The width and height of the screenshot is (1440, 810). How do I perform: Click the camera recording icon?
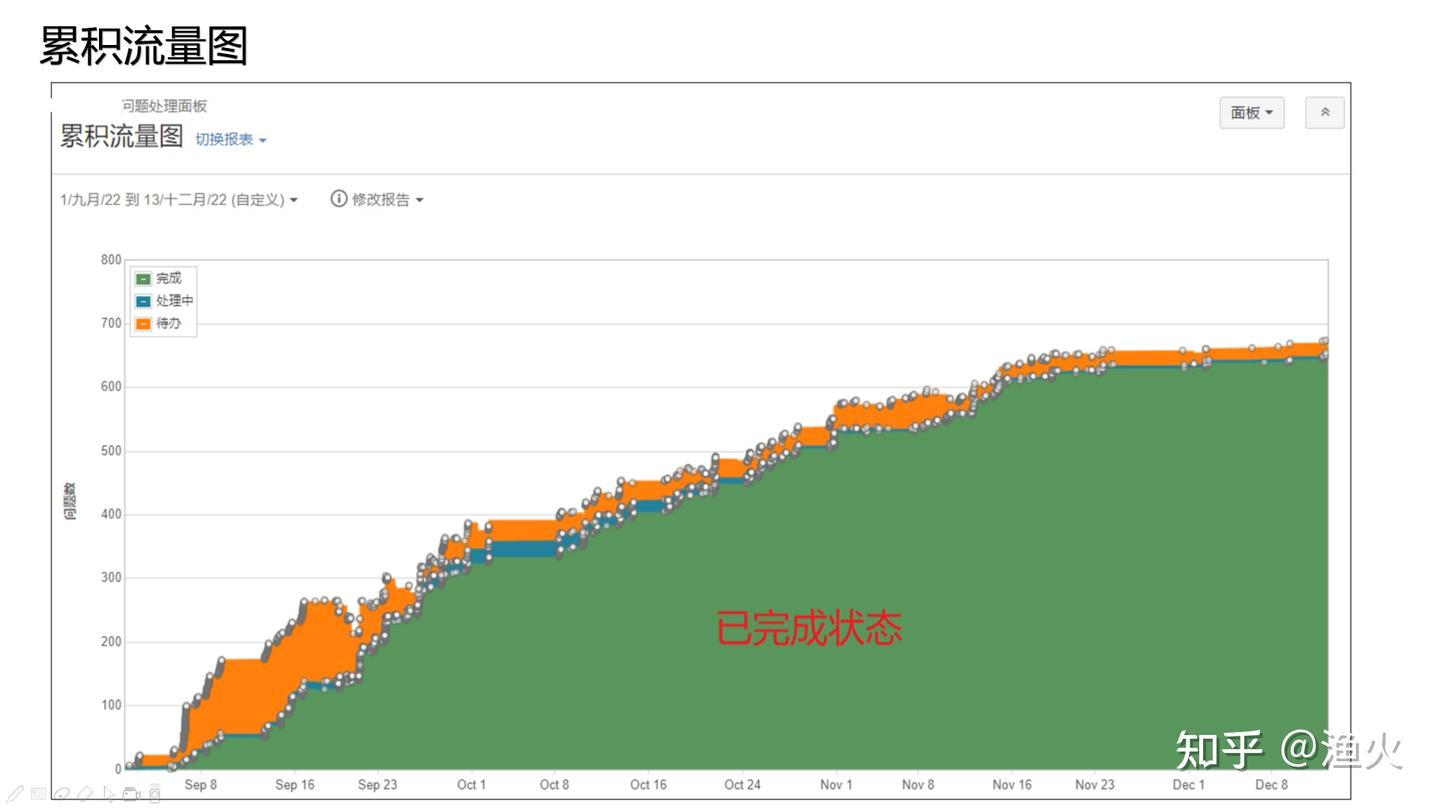coord(131,794)
